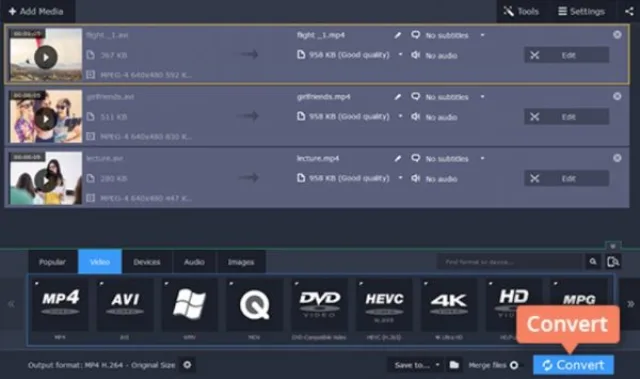Choose the MP4 format icon
This screenshot has height=379, width=640.
pos(60,305)
